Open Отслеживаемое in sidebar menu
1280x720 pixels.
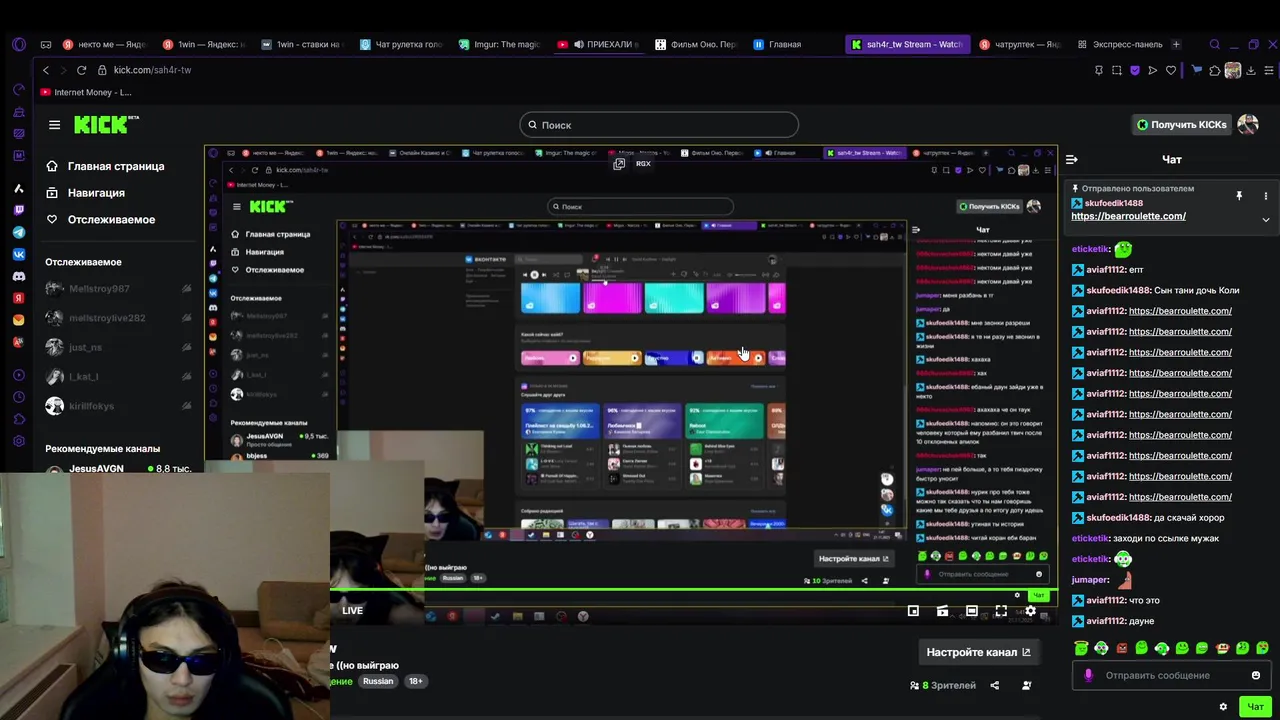coord(100,220)
